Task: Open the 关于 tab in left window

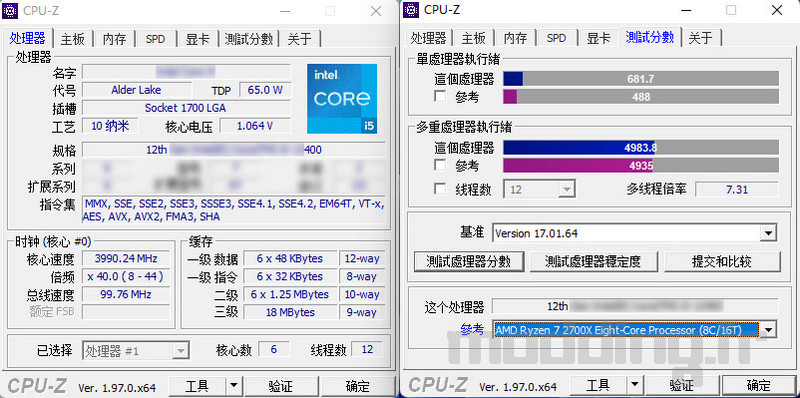Action: (x=299, y=39)
